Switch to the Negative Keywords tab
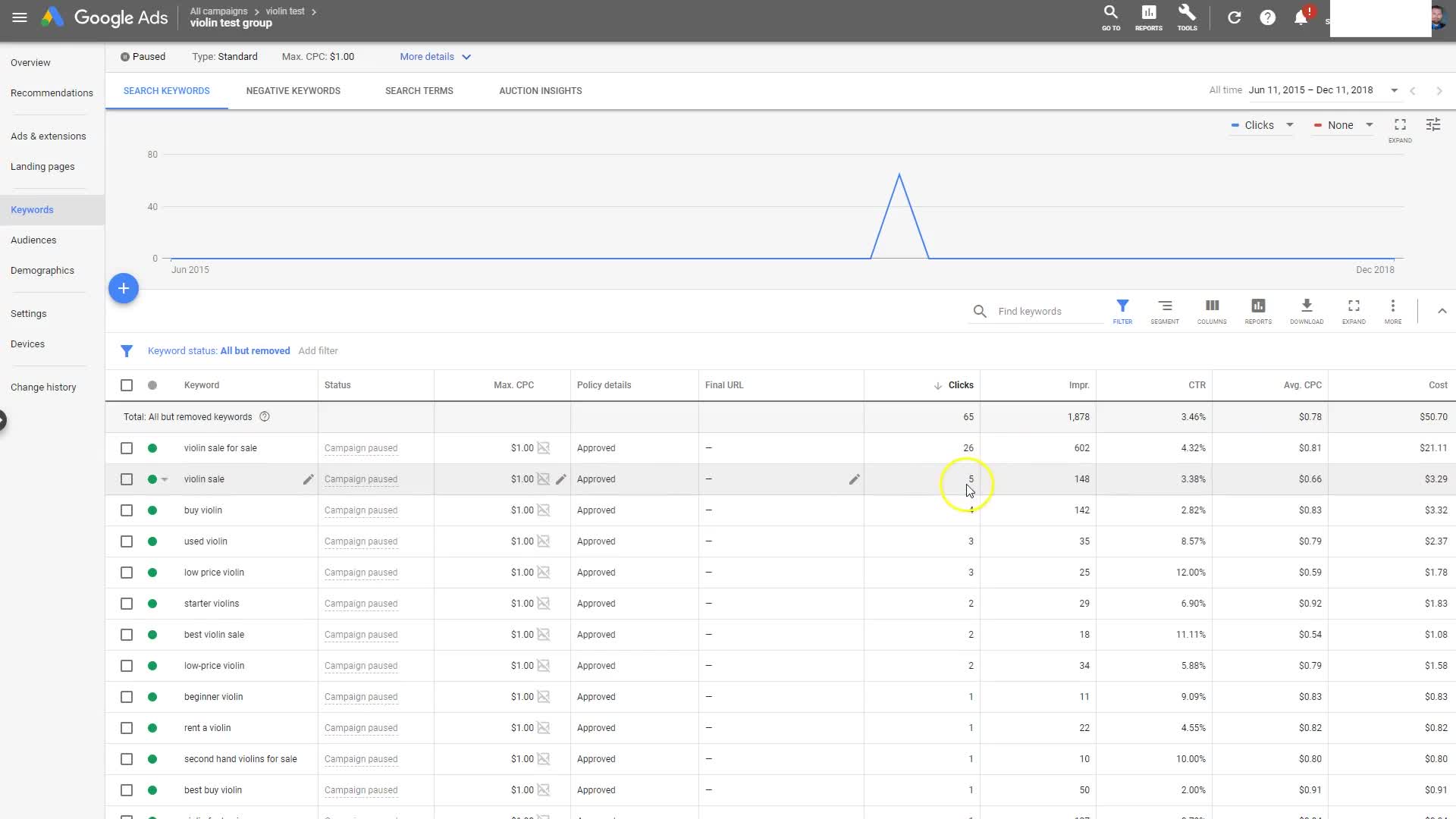The height and width of the screenshot is (819, 1456). (293, 91)
